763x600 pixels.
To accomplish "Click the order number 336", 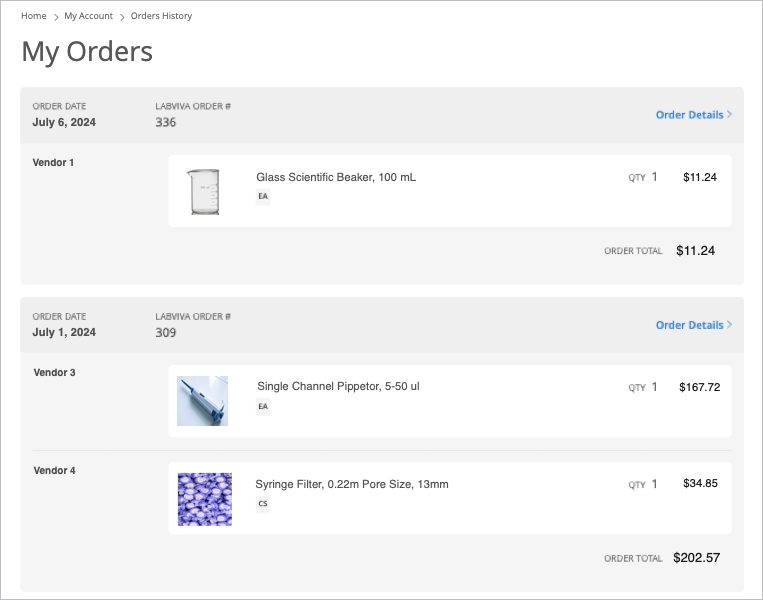I will (x=165, y=122).
